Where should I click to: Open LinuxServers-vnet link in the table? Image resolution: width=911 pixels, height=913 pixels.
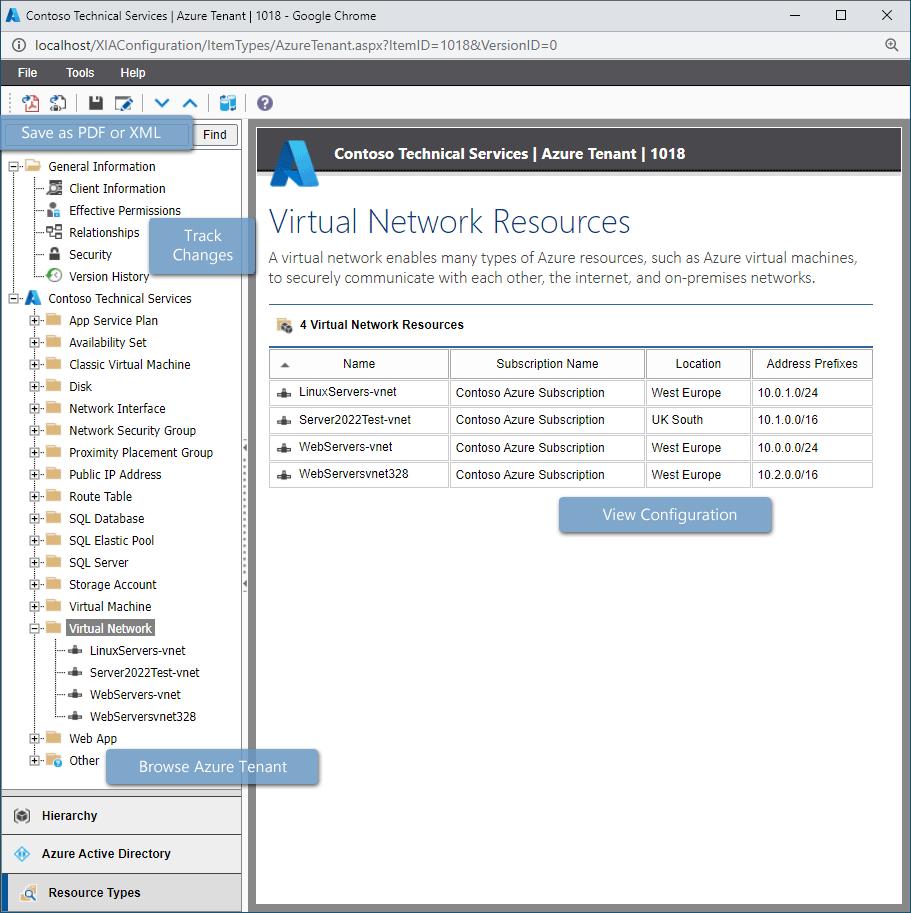tap(348, 392)
